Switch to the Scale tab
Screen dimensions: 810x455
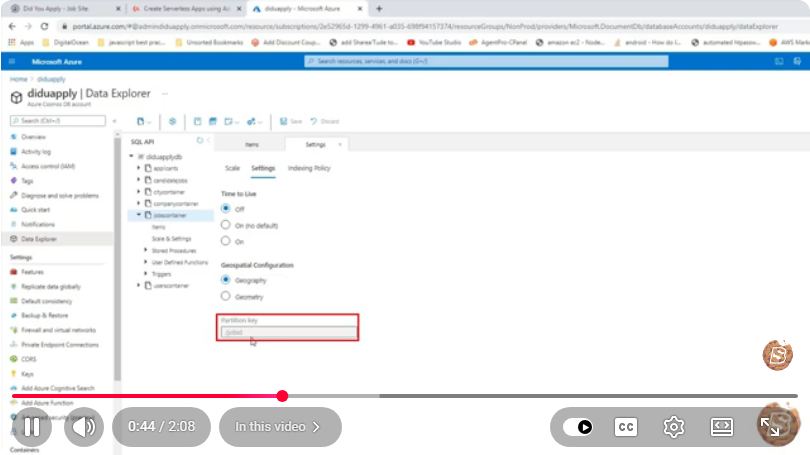point(232,168)
